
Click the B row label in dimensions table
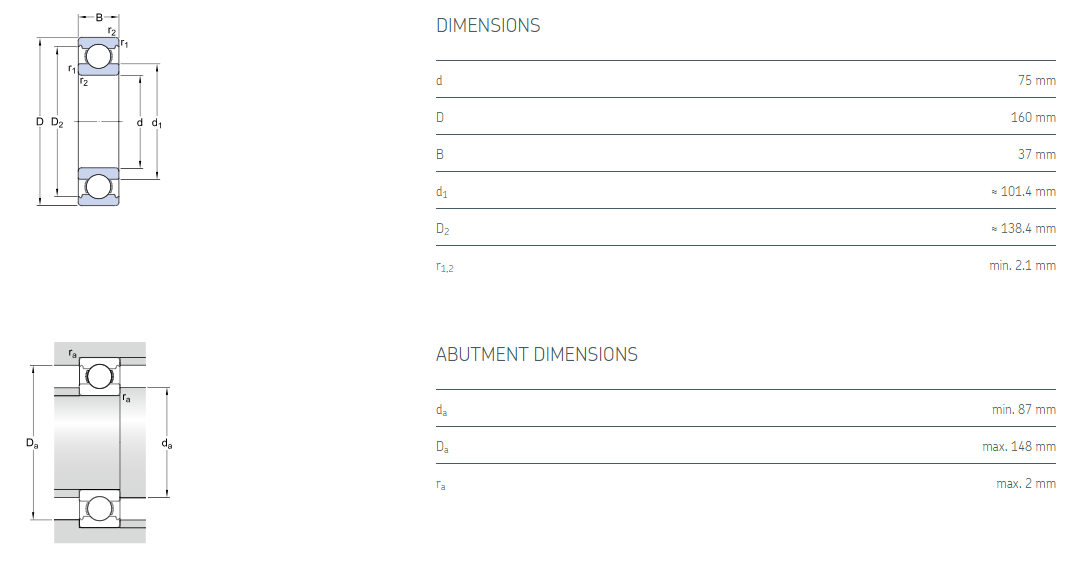click(x=440, y=154)
